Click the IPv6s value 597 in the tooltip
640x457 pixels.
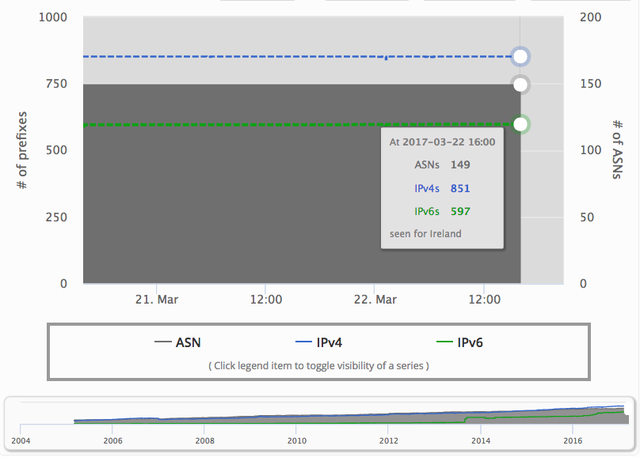(460, 211)
